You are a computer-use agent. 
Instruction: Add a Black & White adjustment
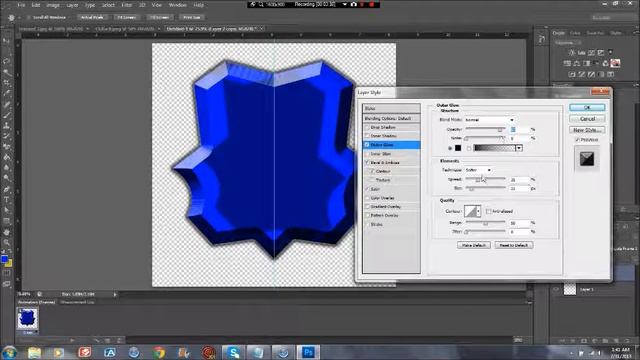pyautogui.click(x=587, y=63)
